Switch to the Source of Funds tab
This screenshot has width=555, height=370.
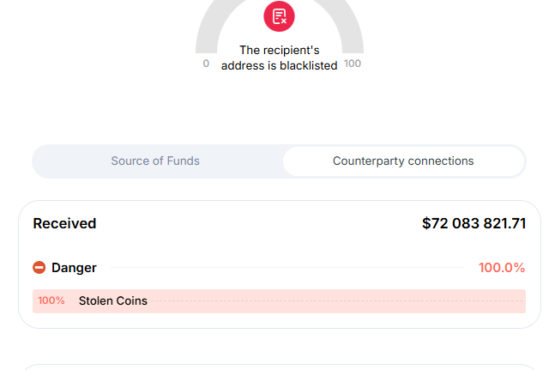(x=155, y=161)
